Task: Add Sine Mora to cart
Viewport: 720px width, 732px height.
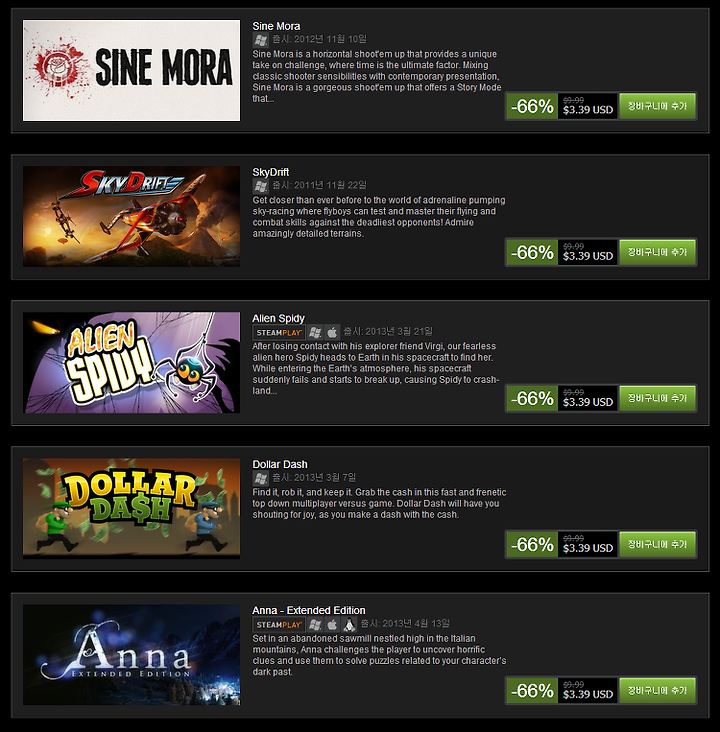Action: [657, 106]
